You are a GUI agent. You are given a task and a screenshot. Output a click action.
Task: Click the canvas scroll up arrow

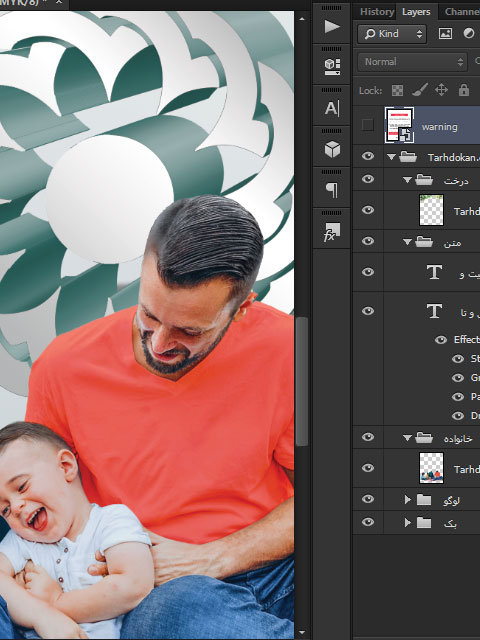(302, 18)
